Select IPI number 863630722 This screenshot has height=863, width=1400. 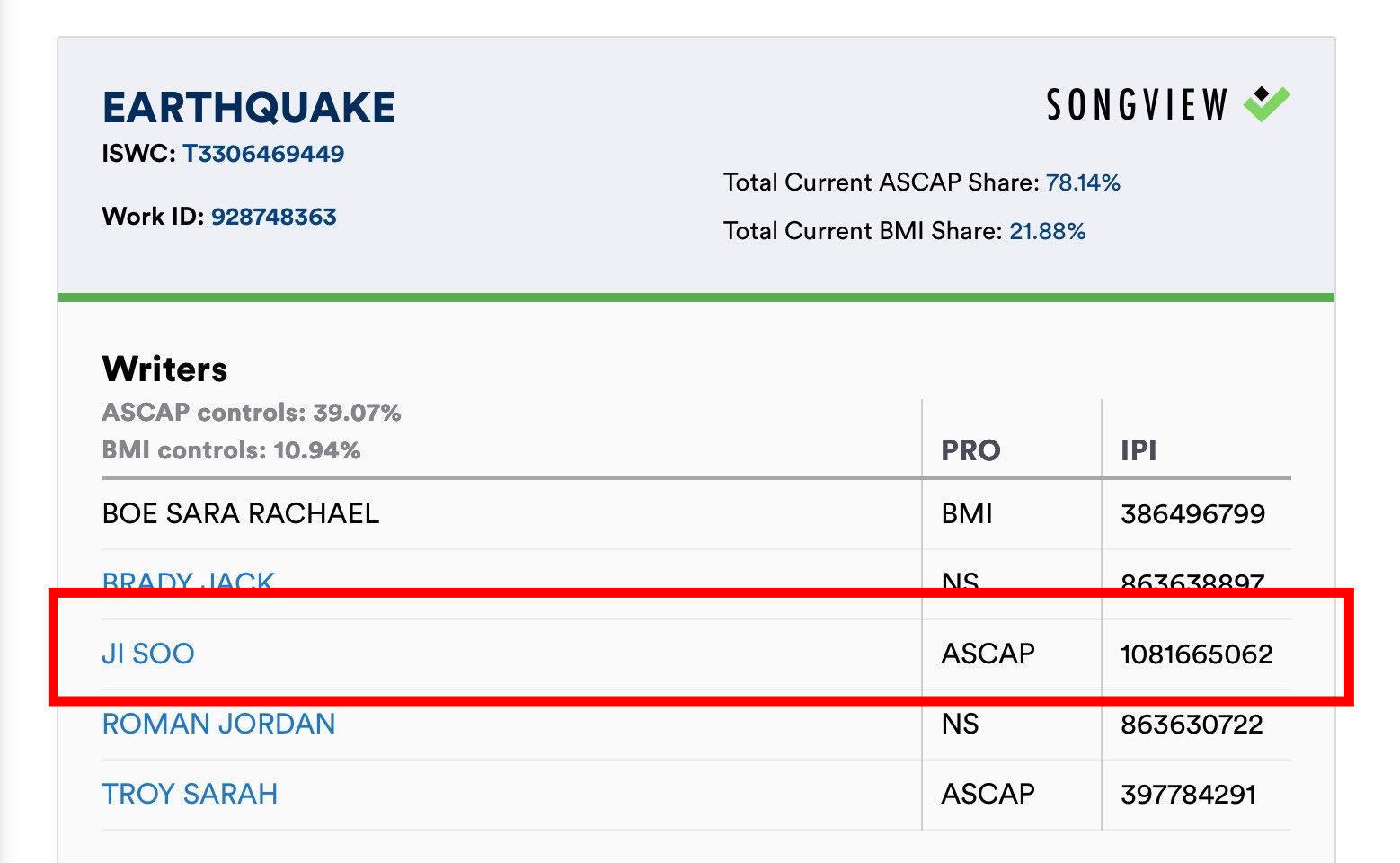(1192, 724)
